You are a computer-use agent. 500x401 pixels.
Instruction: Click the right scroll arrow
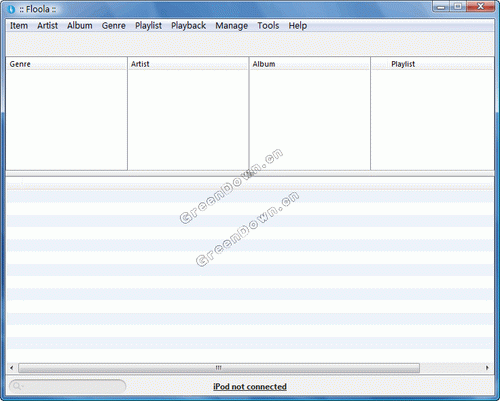click(x=487, y=368)
